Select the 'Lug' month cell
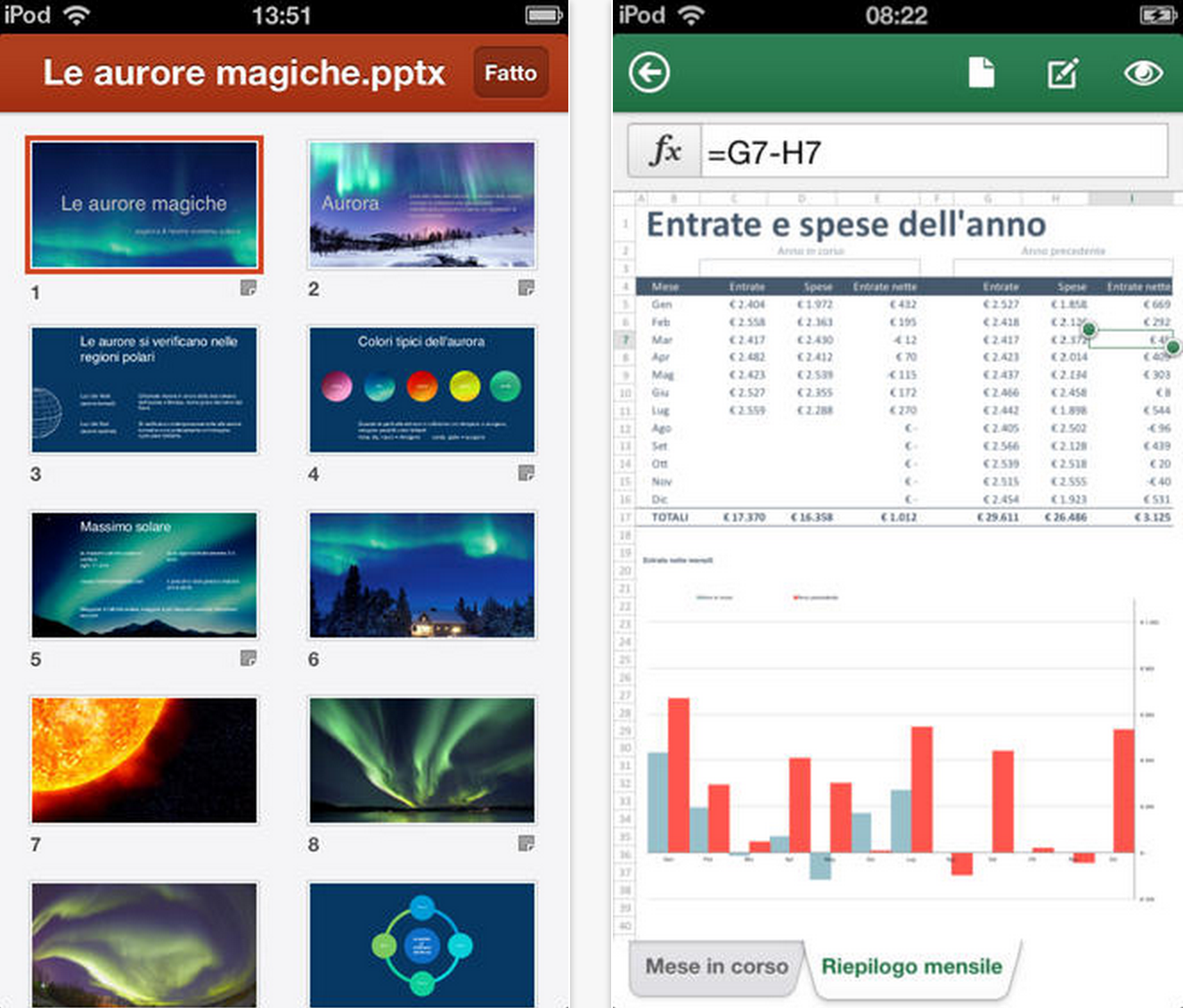The image size is (1183, 1008). click(661, 411)
